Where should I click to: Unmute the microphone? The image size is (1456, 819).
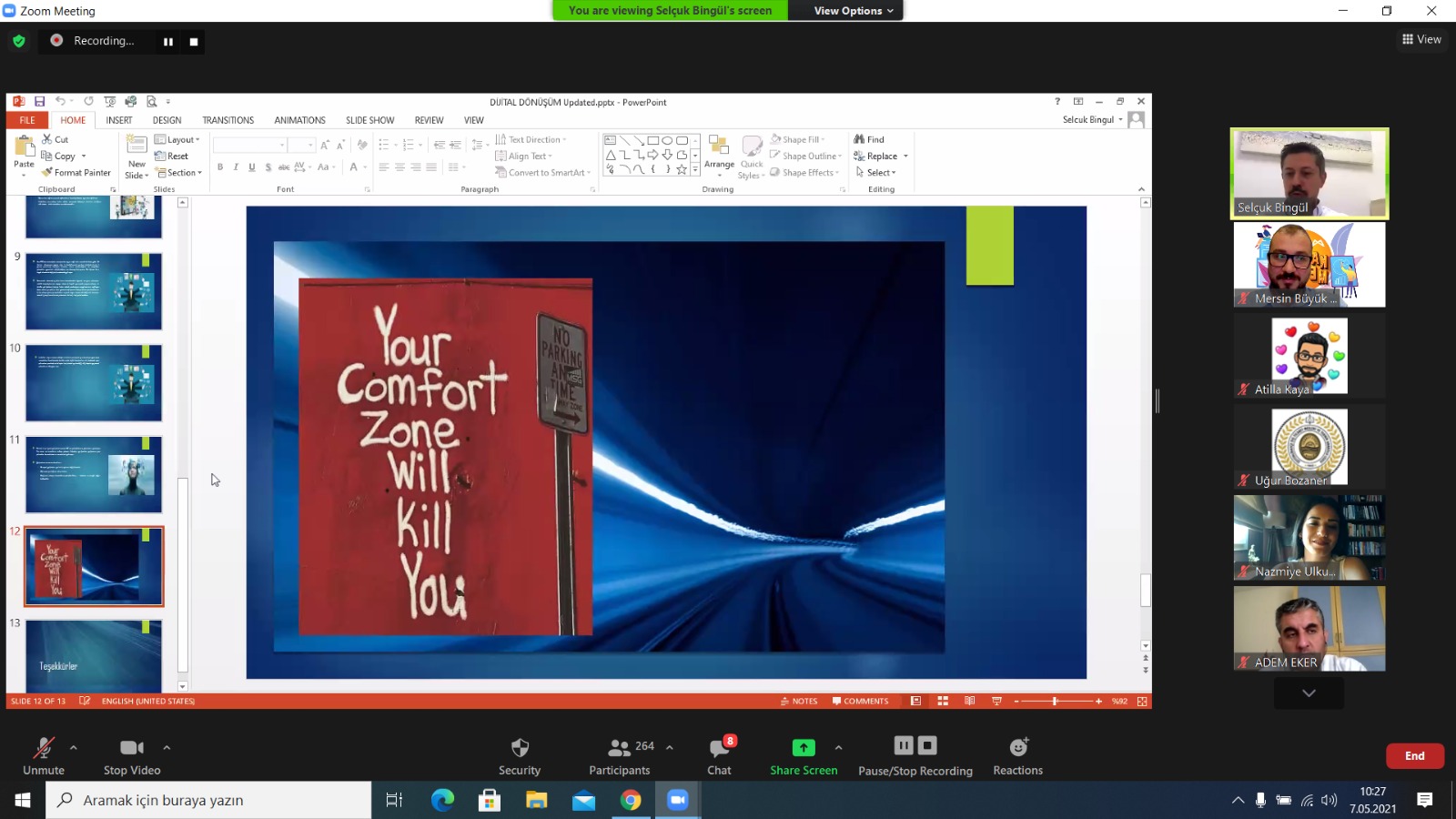tap(43, 748)
